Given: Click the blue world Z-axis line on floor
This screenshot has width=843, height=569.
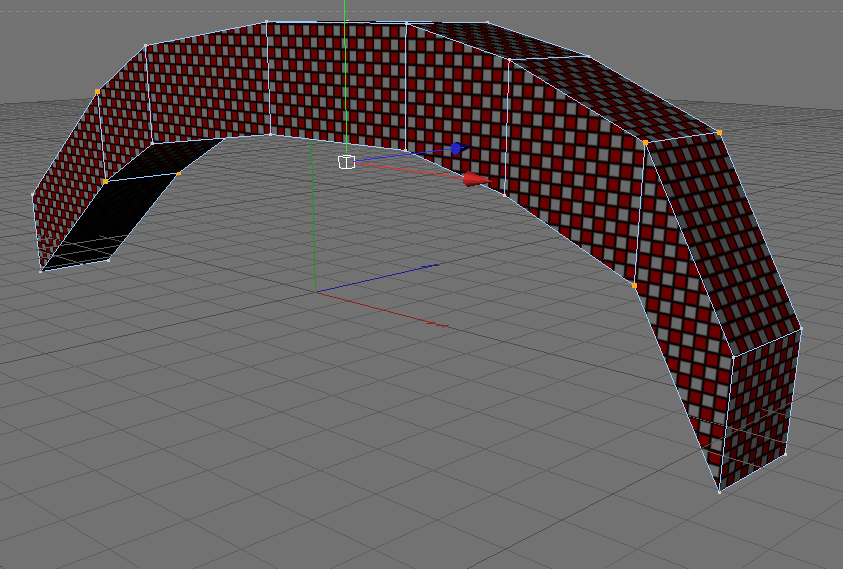Looking at the screenshot, I should coord(376,279).
